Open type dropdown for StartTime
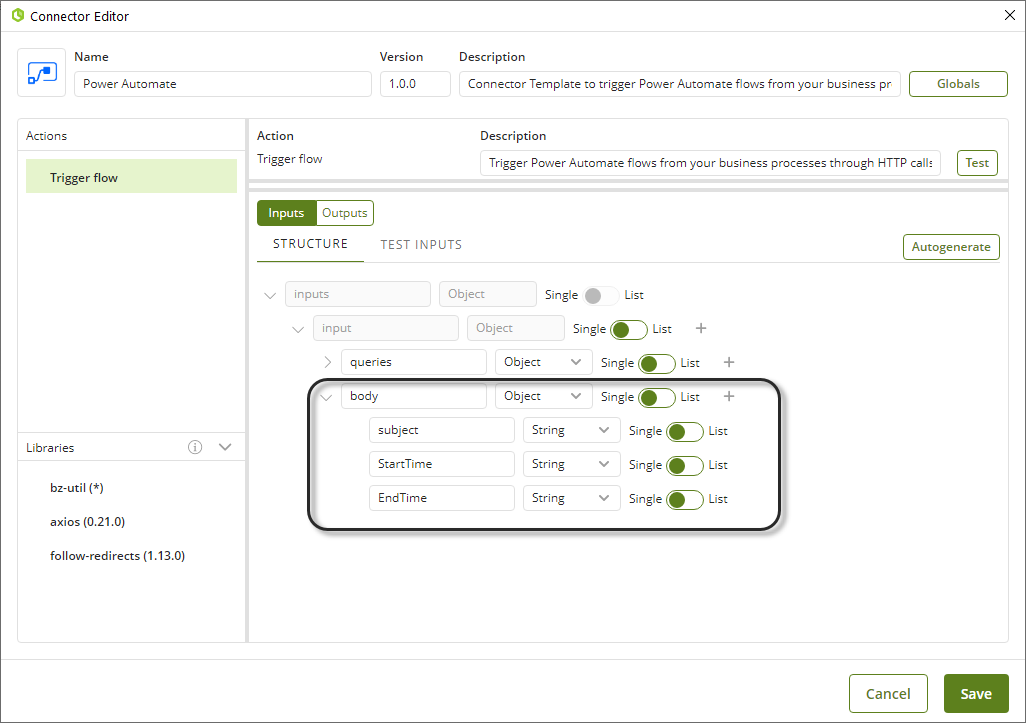1026x723 pixels. tap(571, 464)
